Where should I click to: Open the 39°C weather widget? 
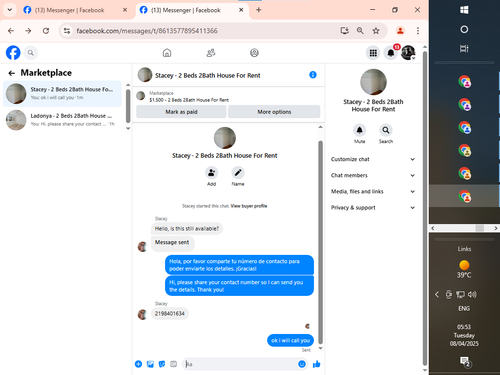(464, 269)
